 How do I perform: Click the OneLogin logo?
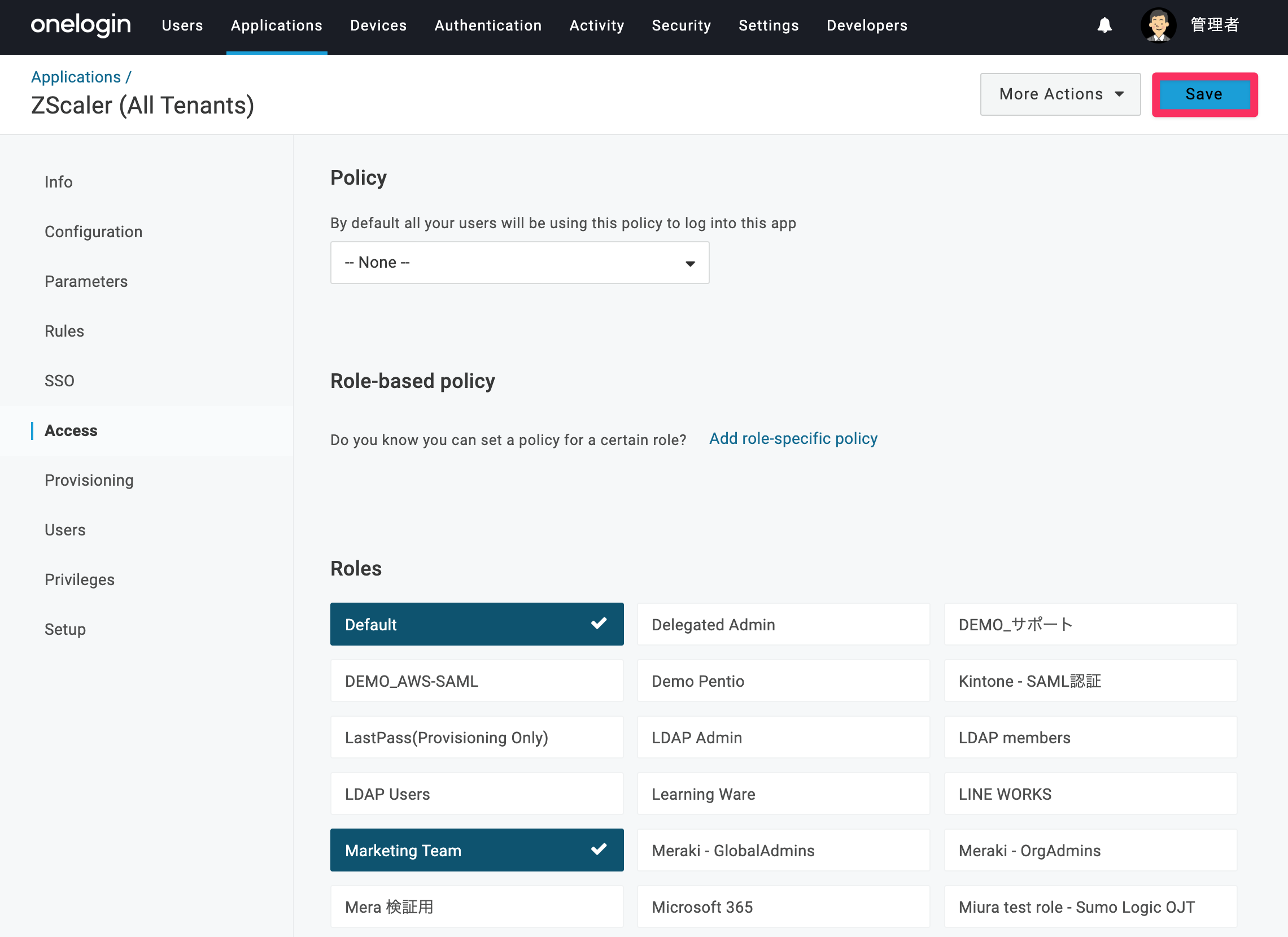coord(81,25)
